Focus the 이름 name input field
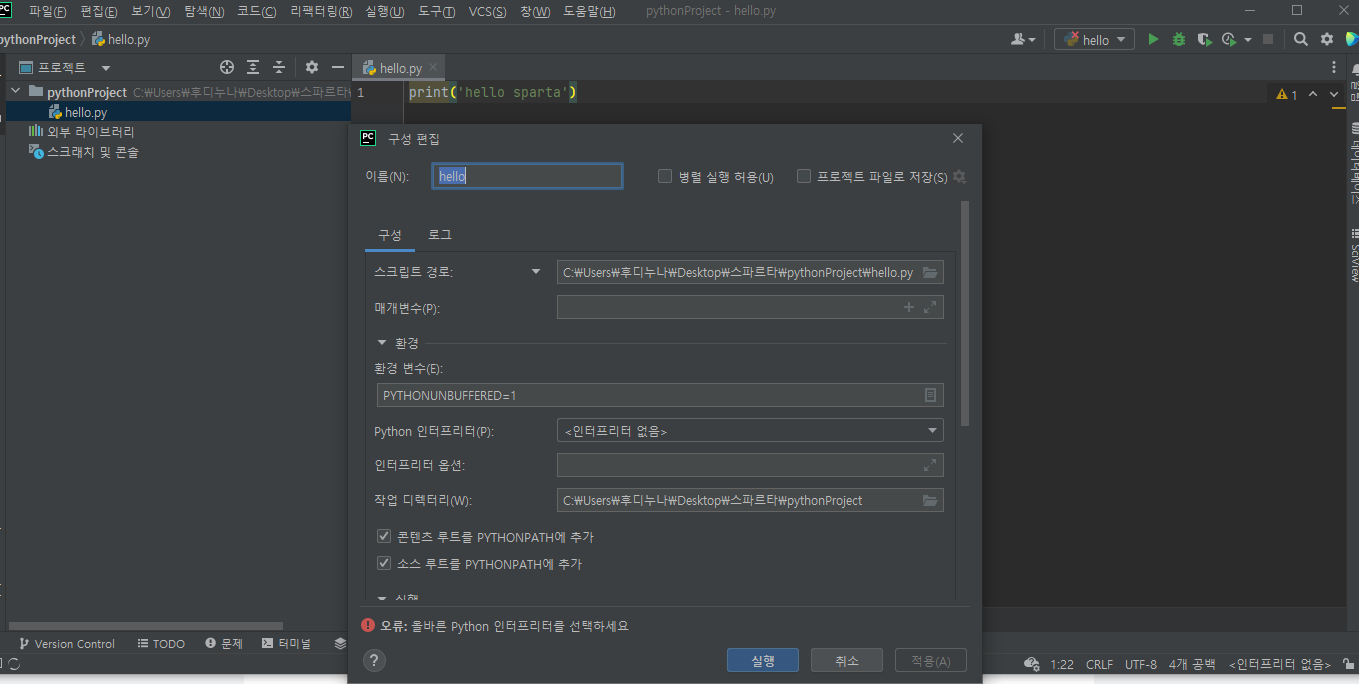Image resolution: width=1359 pixels, height=684 pixels. click(x=527, y=176)
